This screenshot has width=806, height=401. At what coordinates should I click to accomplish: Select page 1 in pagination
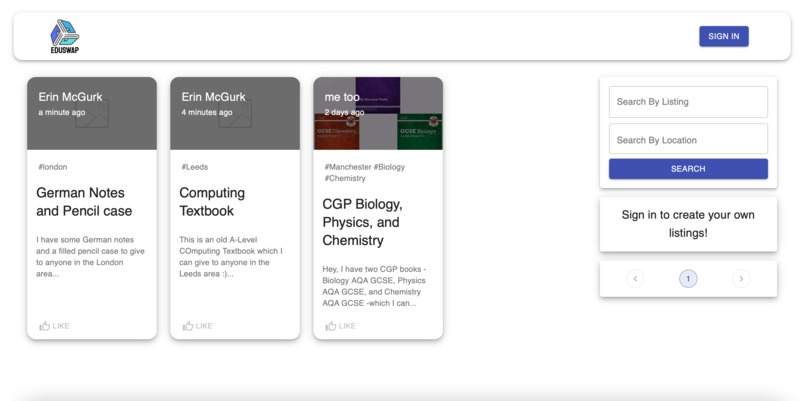pyautogui.click(x=688, y=279)
